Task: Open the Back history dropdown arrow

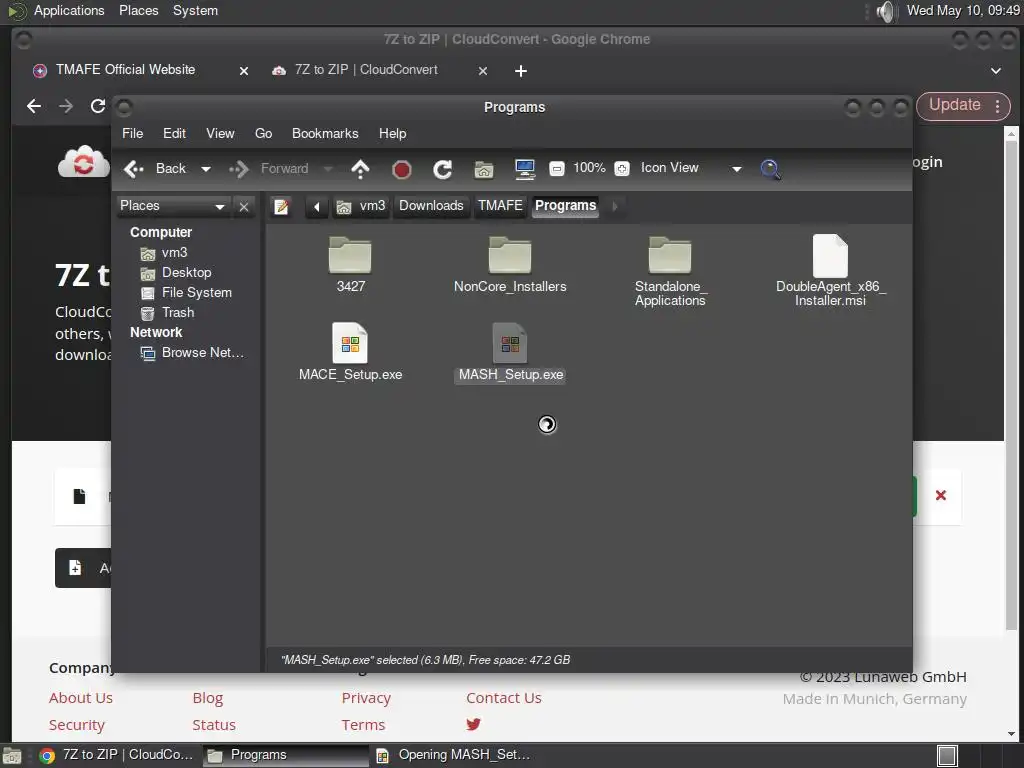Action: (x=206, y=169)
